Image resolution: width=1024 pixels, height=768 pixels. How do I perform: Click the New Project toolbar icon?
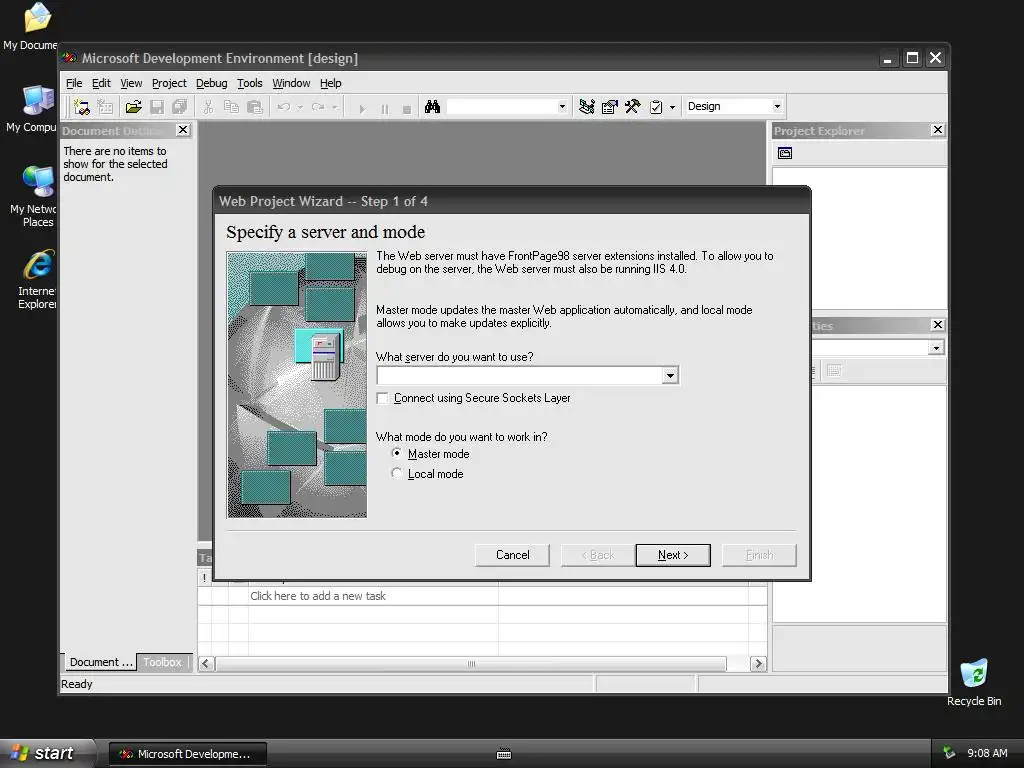pos(82,107)
